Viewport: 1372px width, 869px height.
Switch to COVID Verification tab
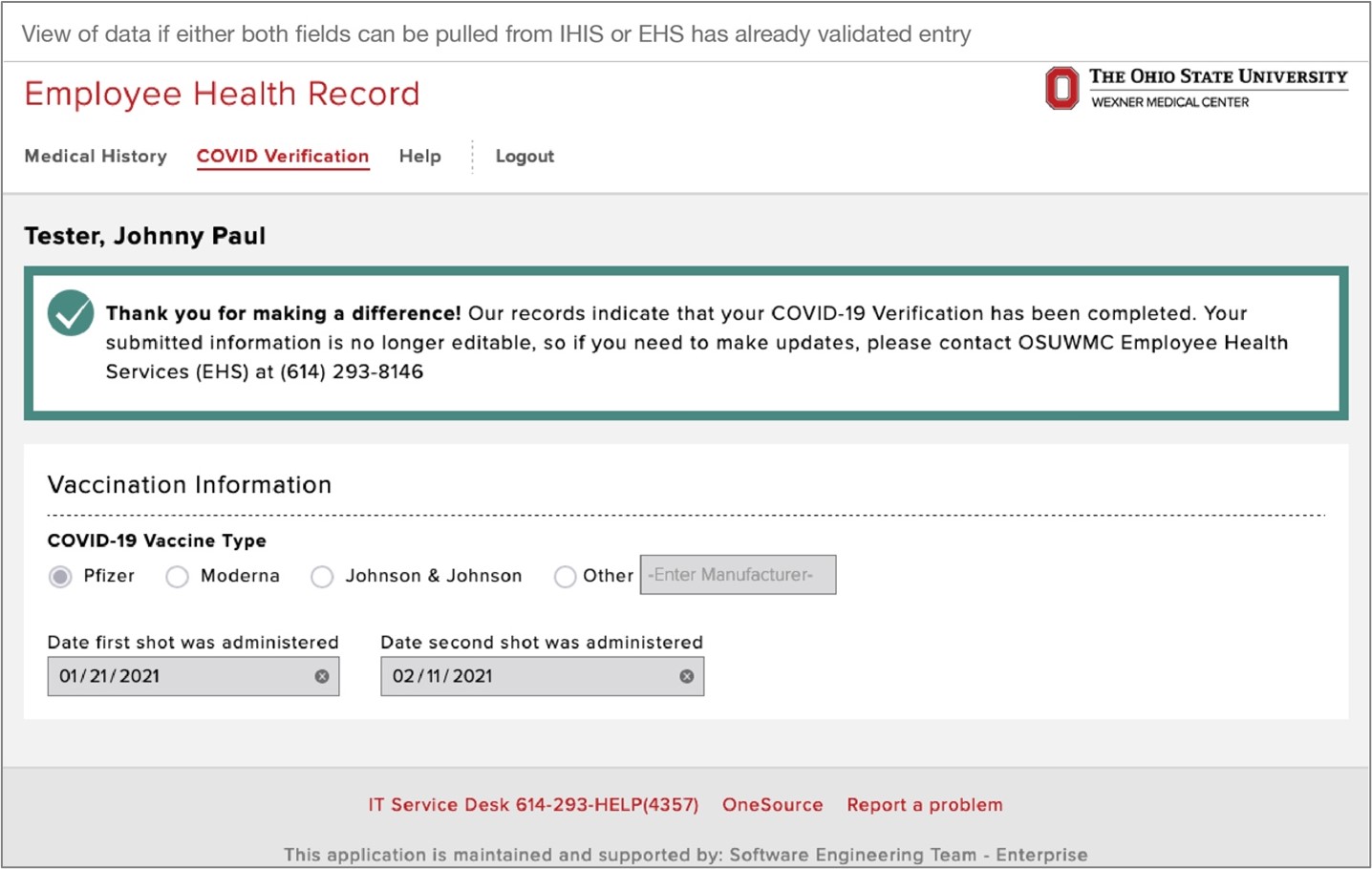[283, 156]
